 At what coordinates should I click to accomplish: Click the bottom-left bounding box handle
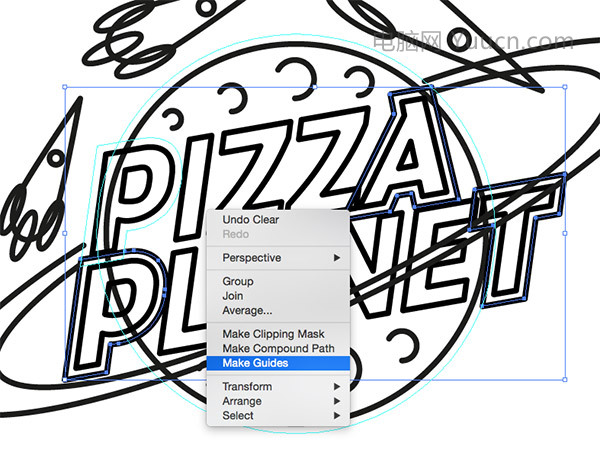tap(65, 380)
